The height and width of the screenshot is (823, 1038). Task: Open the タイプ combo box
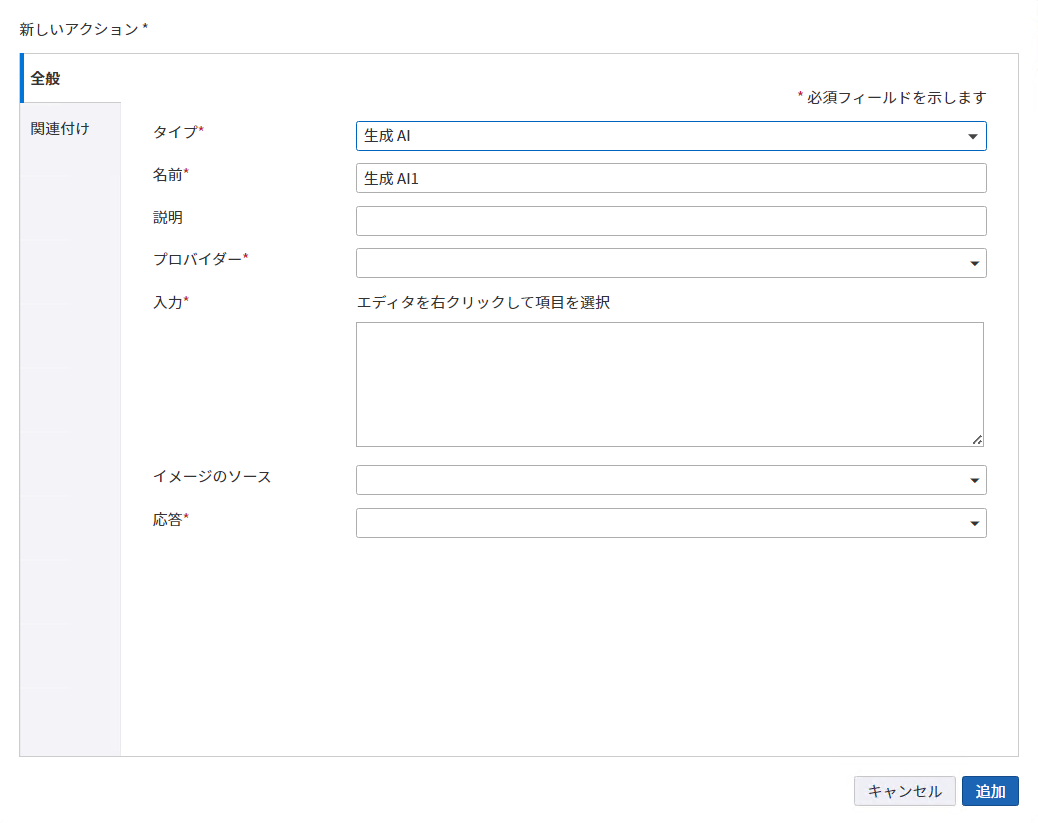point(670,136)
